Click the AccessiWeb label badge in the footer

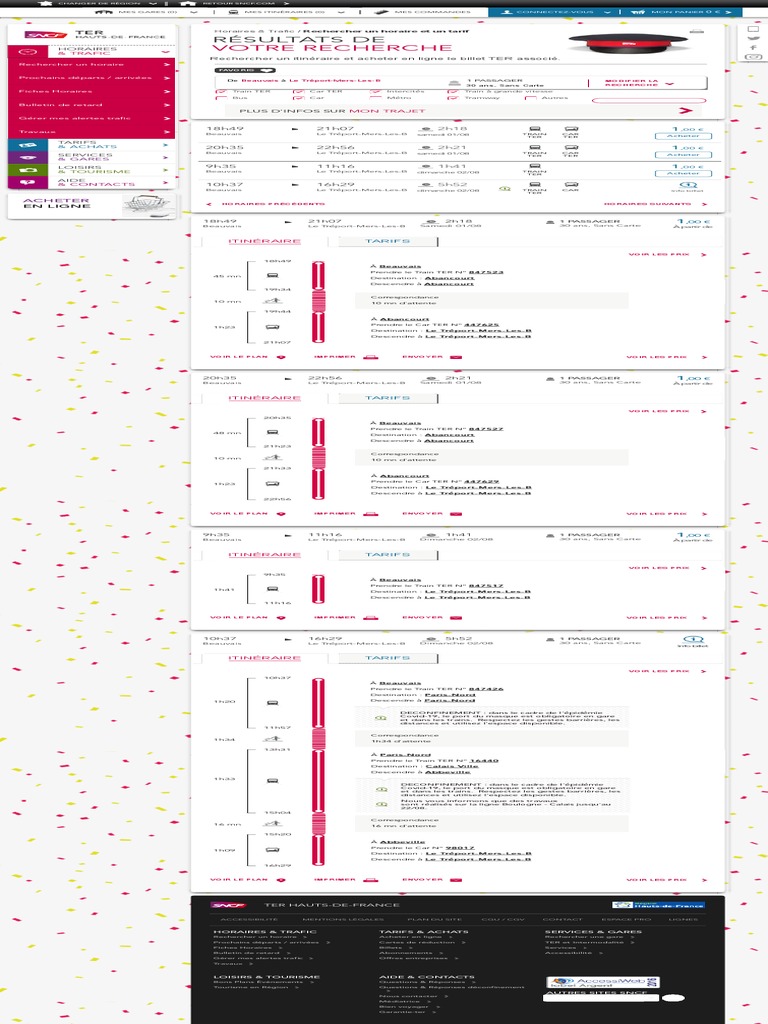602,982
